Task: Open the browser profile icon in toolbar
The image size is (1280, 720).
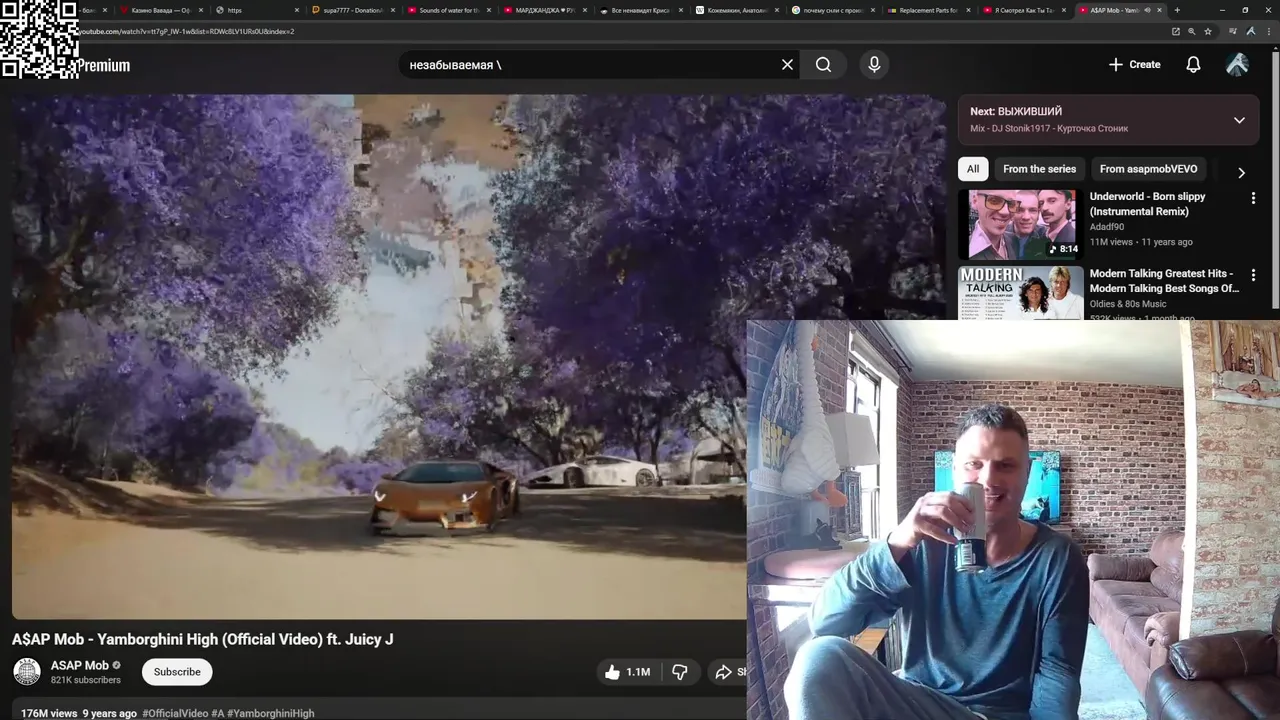Action: coord(1250,31)
